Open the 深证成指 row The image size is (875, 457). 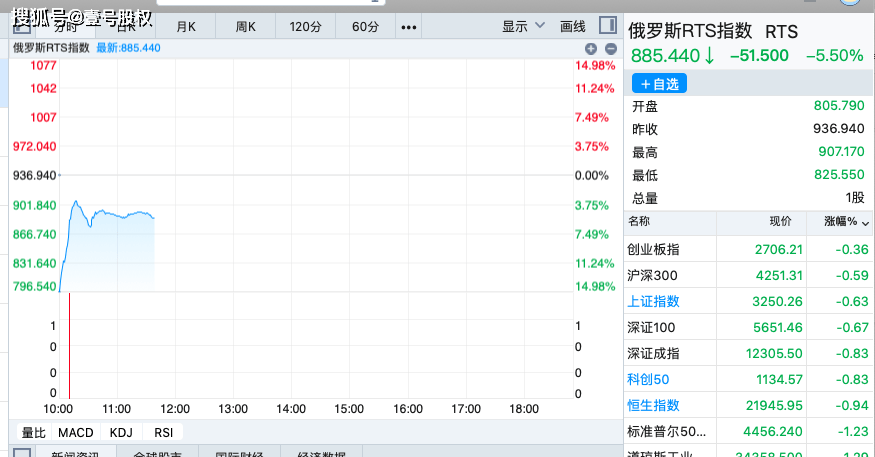click(x=748, y=353)
